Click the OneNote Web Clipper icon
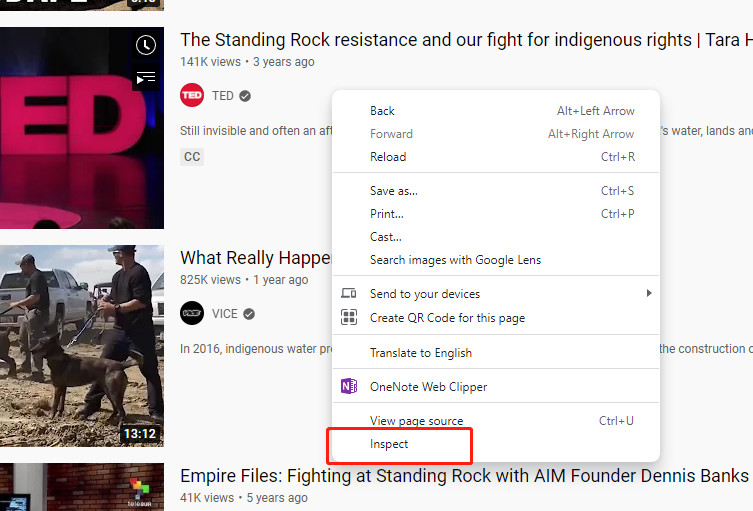The image size is (753, 511). (x=349, y=387)
